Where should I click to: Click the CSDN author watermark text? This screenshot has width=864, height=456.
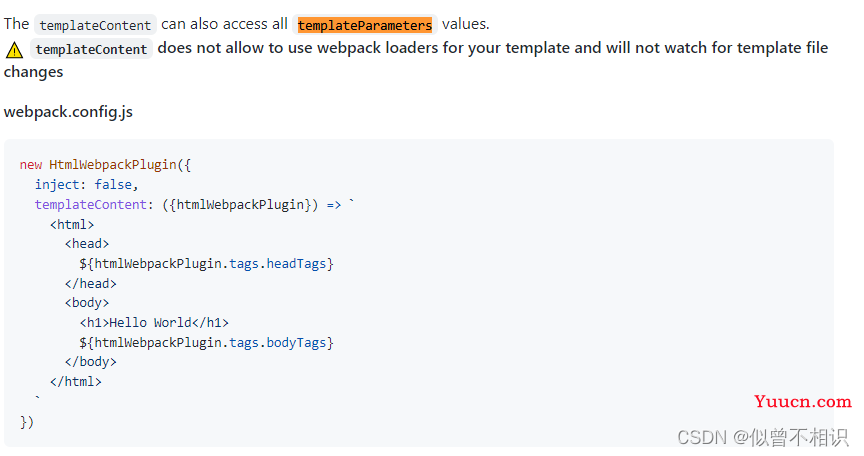(x=763, y=437)
